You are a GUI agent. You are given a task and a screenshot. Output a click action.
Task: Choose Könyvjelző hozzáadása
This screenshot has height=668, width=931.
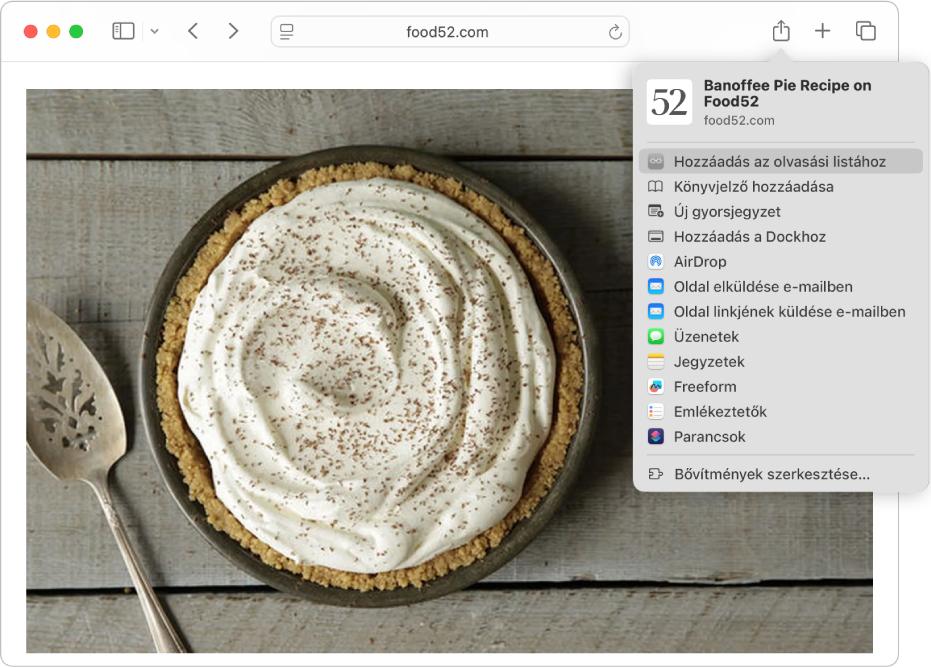[x=781, y=186]
